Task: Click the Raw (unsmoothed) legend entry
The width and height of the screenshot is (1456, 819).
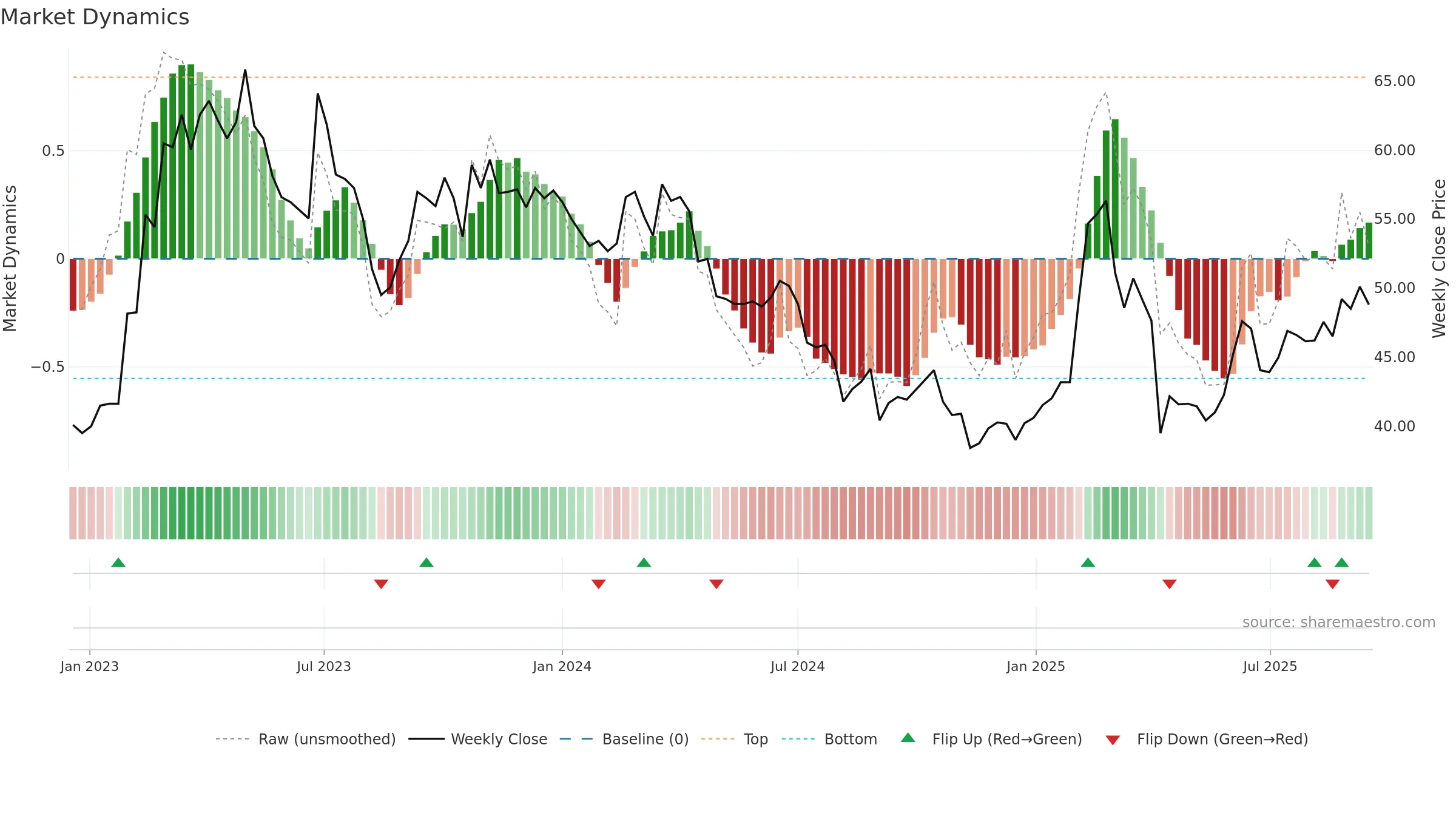Action: tap(305, 739)
